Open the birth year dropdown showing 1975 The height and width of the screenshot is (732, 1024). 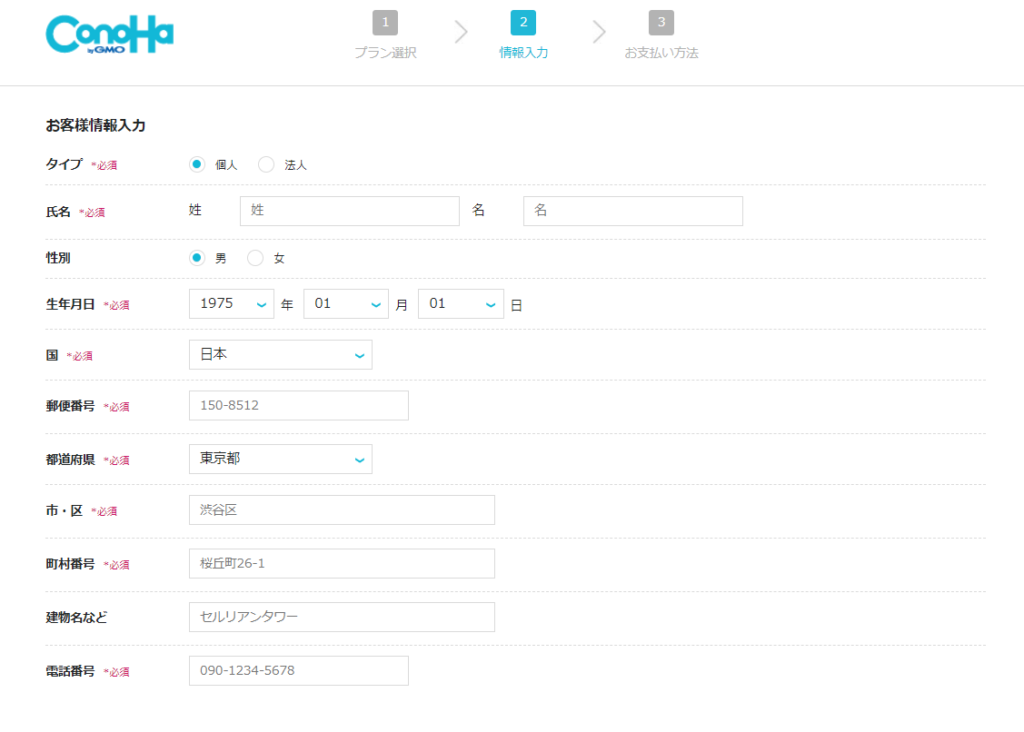(231, 304)
